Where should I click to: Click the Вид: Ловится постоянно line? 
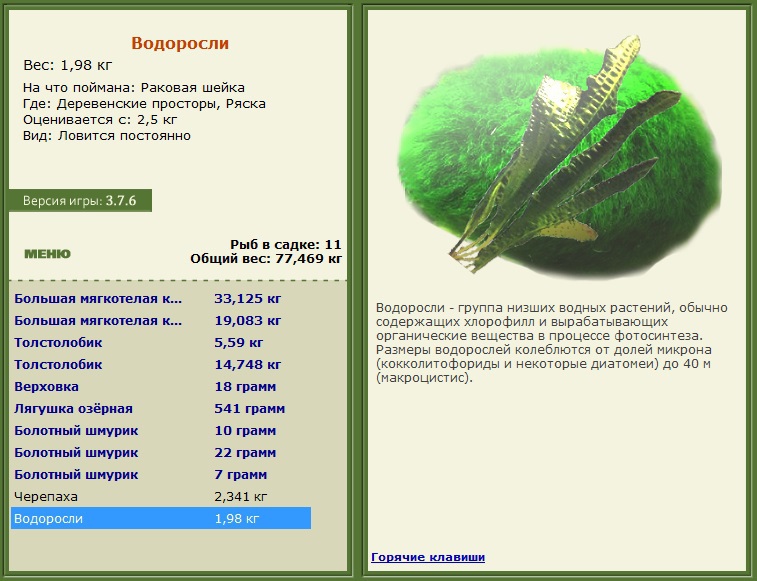(x=107, y=136)
